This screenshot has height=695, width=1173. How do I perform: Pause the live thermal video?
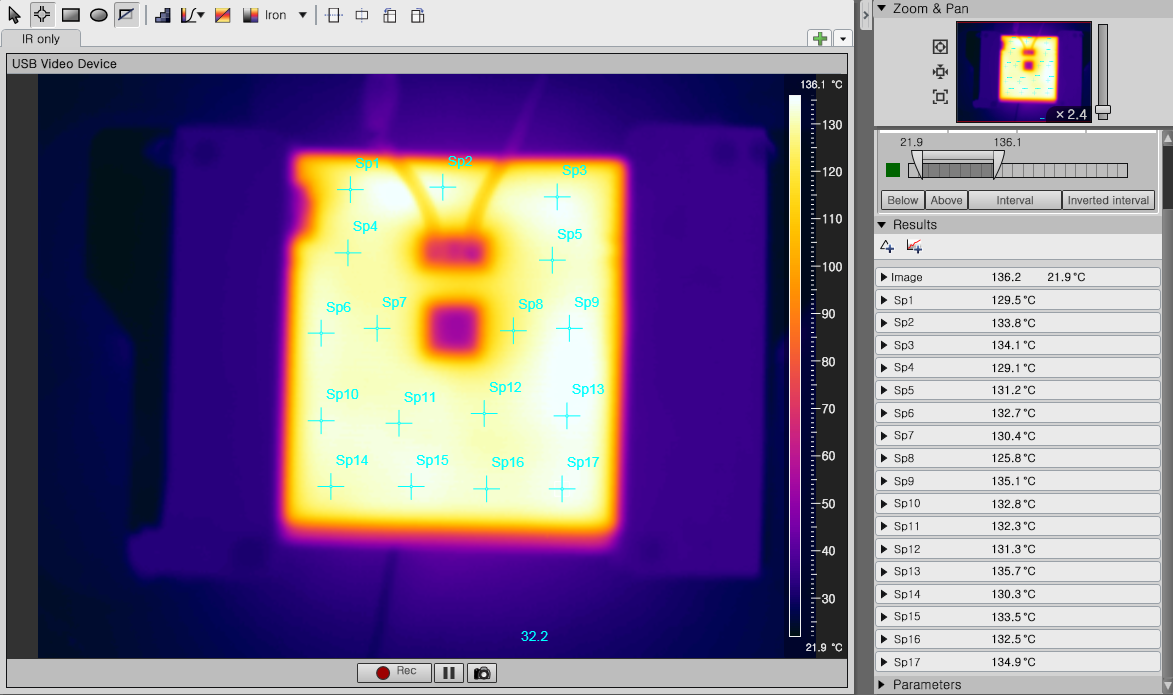(449, 673)
